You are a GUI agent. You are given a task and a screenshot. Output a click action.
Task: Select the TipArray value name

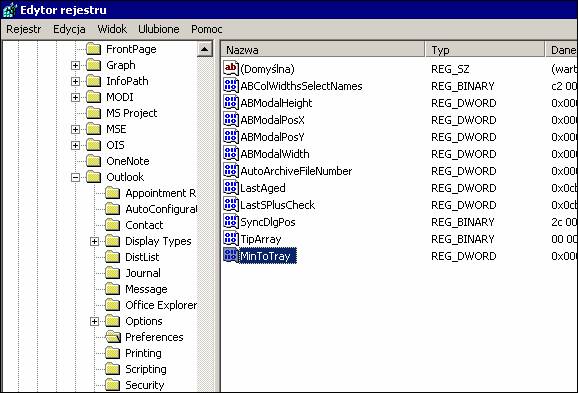[261, 239]
